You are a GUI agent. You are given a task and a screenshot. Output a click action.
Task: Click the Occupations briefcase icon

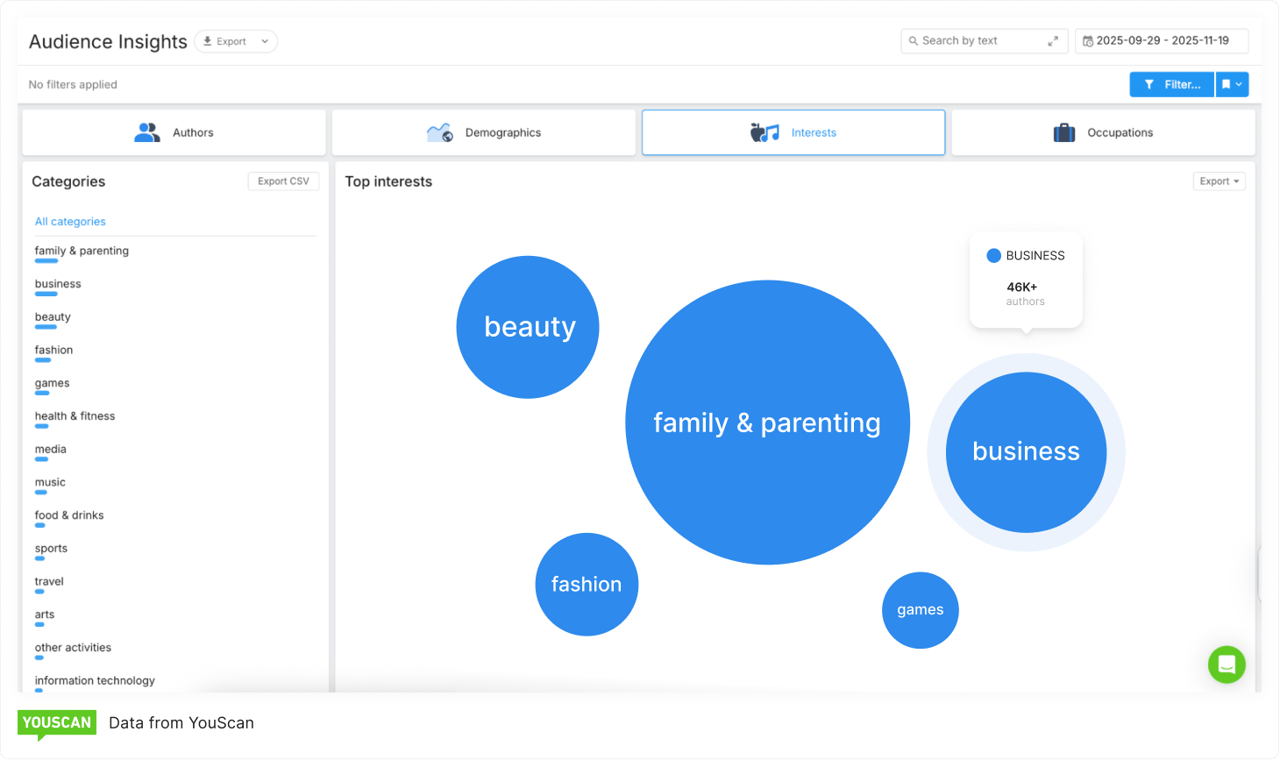[x=1064, y=132]
